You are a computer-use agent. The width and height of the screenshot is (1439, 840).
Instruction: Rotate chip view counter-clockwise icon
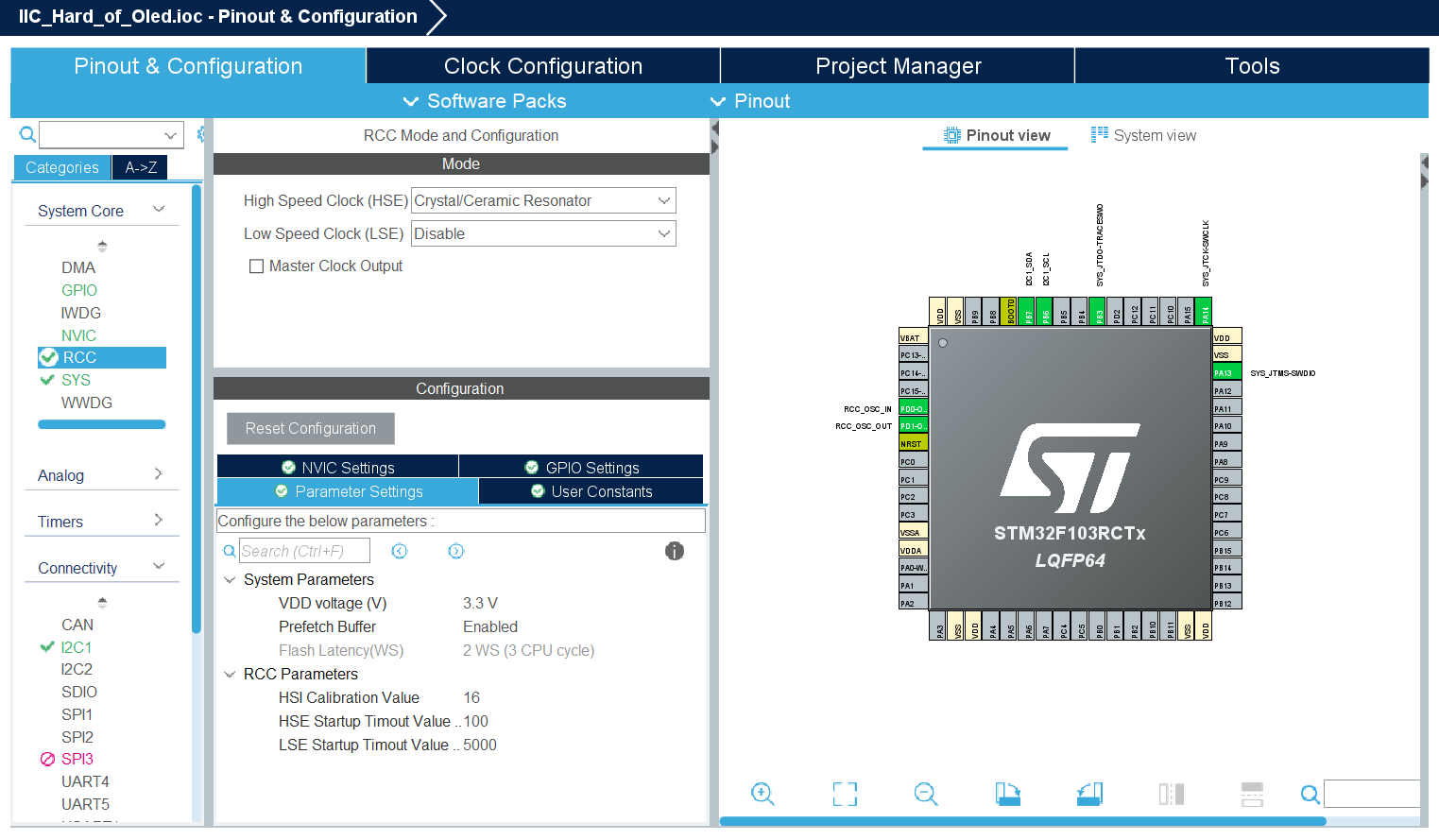tap(1089, 794)
